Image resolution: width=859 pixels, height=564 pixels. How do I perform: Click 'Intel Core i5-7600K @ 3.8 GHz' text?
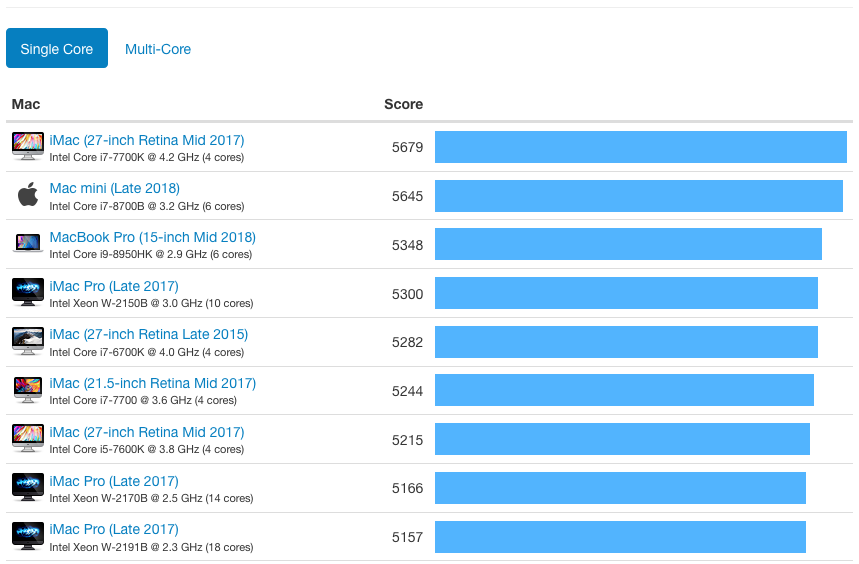click(x=124, y=449)
